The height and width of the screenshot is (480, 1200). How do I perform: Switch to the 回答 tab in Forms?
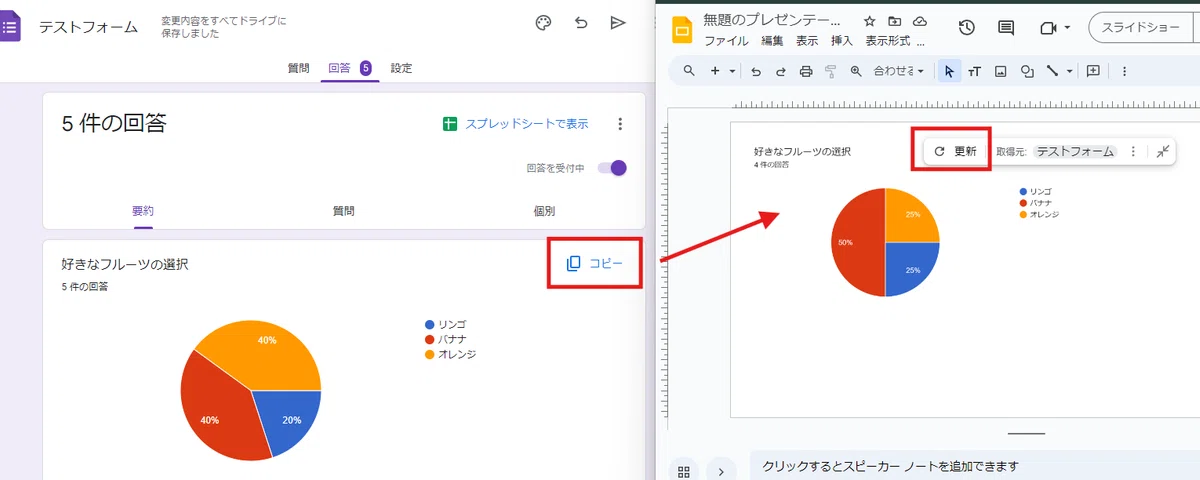350,68
